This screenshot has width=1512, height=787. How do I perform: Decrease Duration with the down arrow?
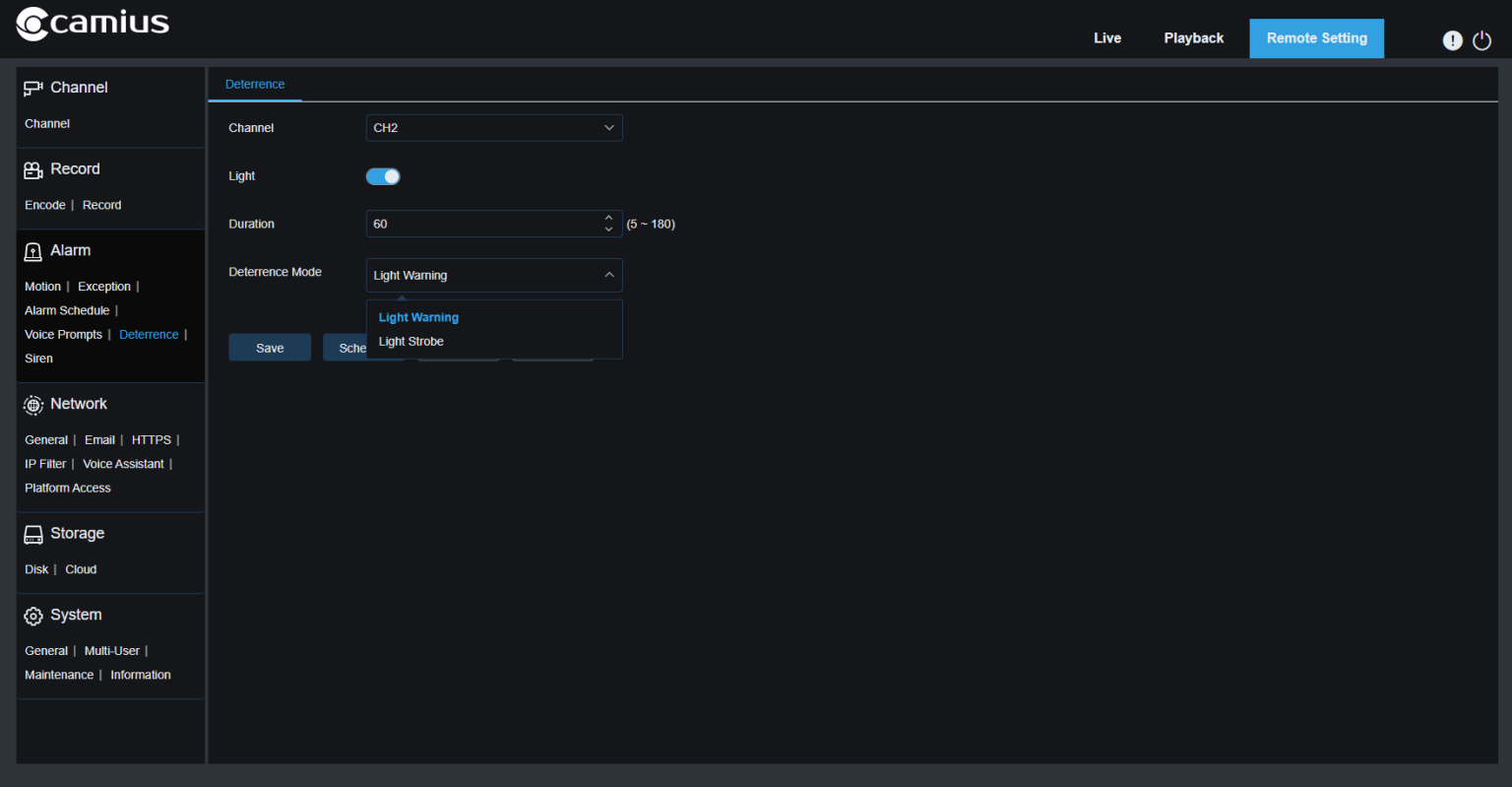coord(608,230)
